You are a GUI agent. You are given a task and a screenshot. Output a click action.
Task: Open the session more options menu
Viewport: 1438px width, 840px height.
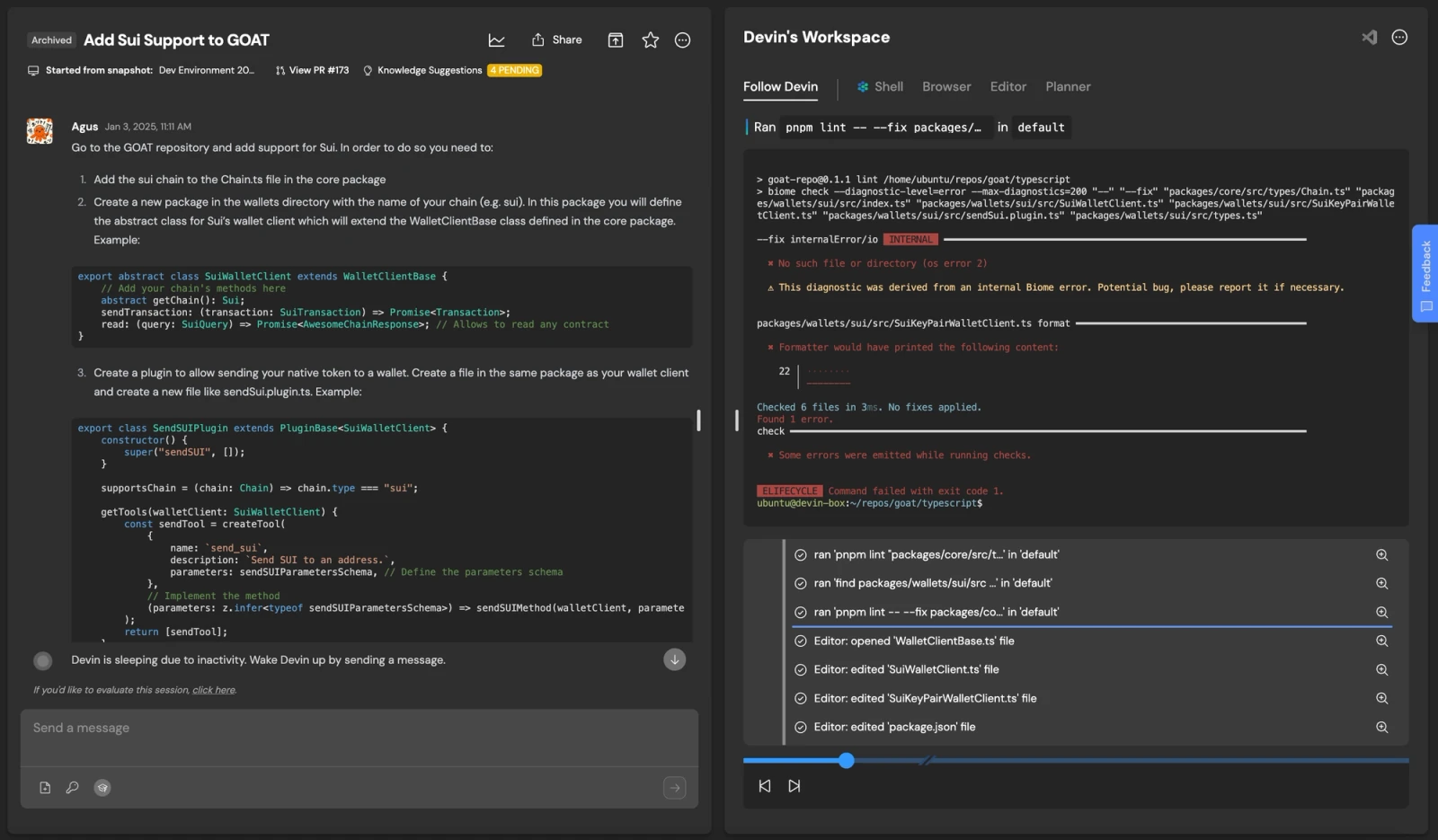[x=683, y=40]
